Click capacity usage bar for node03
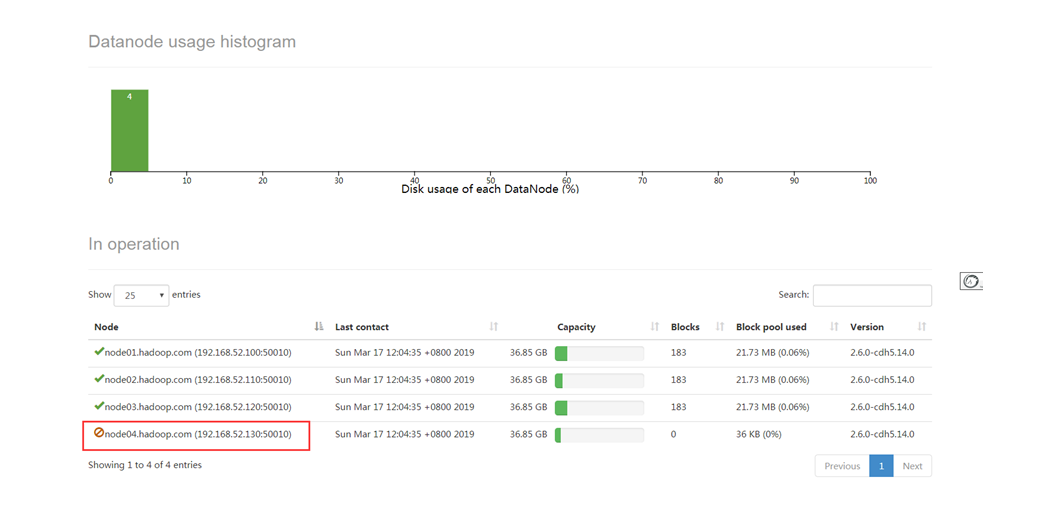Screen dimensions: 1044x515 click(599, 408)
